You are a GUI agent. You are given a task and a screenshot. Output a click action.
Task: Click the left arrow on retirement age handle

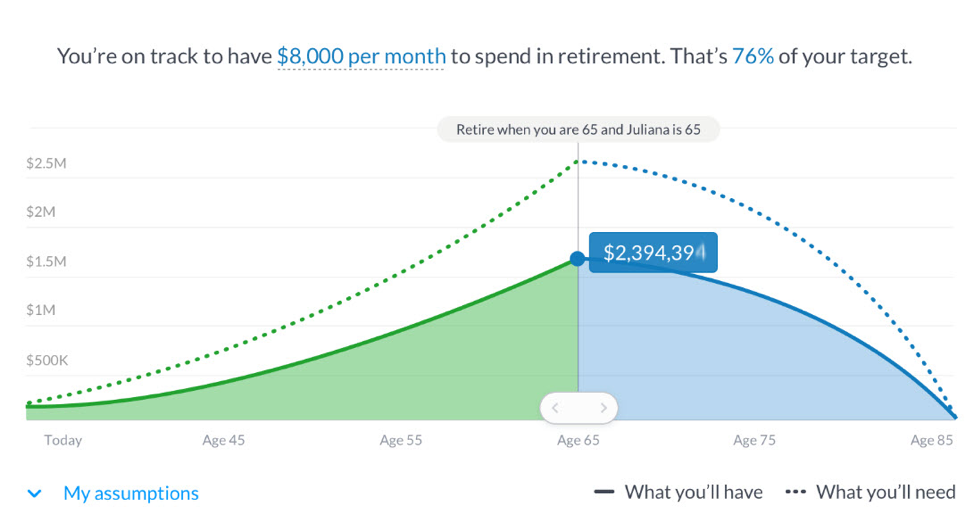[x=556, y=408]
